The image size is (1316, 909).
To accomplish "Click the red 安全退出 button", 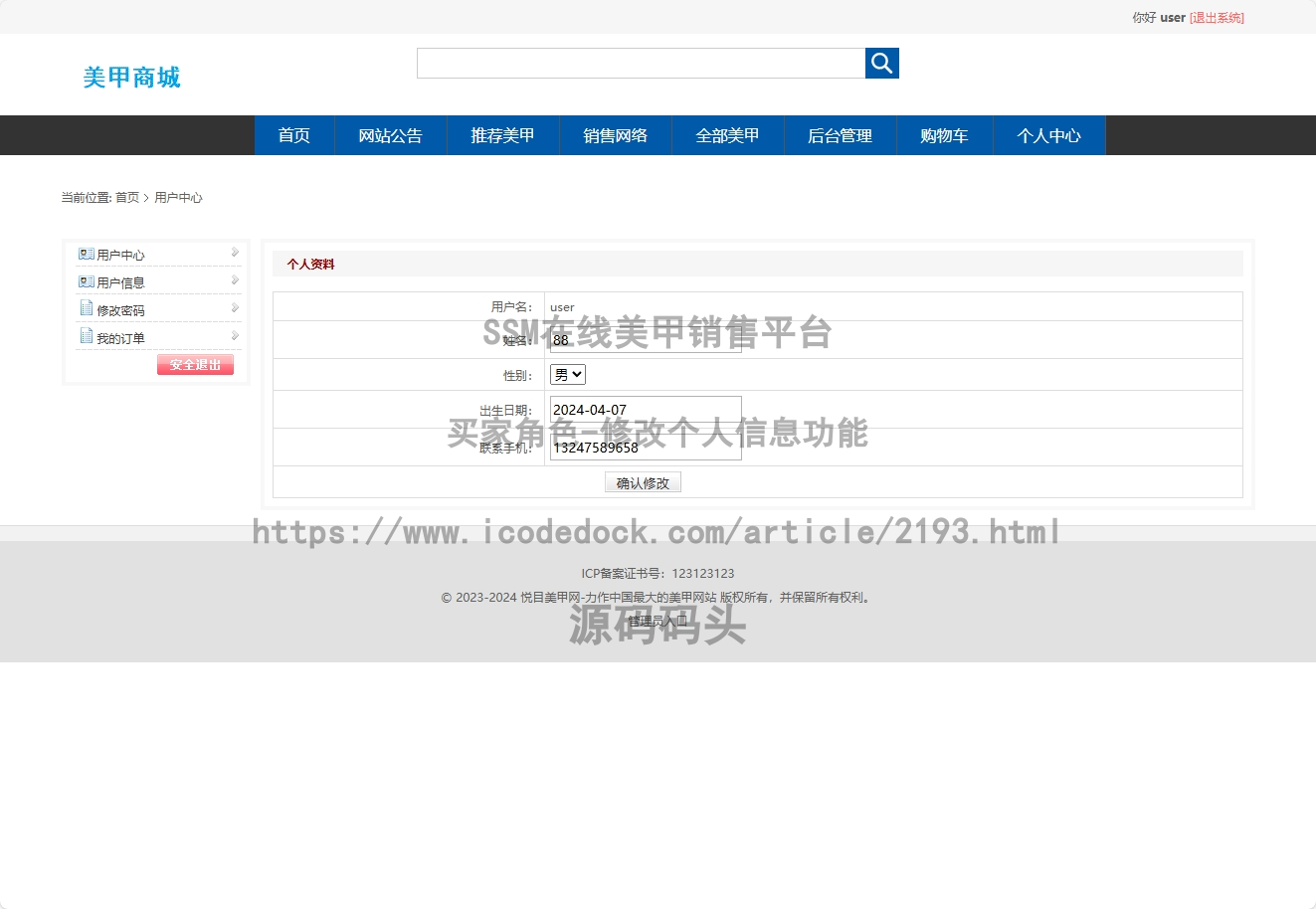I will pyautogui.click(x=195, y=365).
